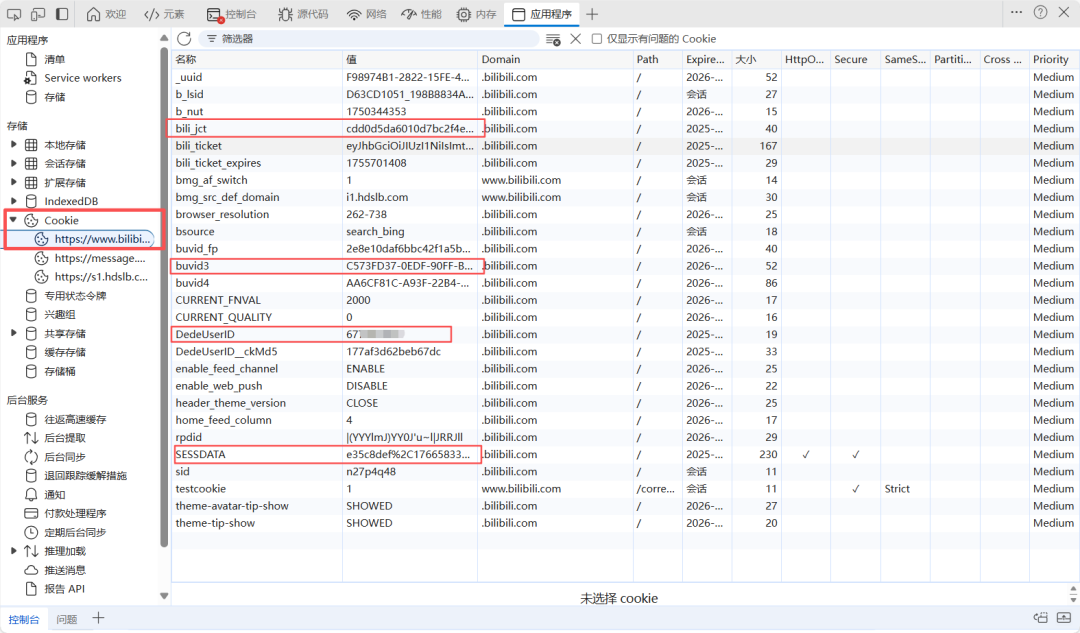Enable 仅显示有问题的 Cookie checkbox

[597, 39]
